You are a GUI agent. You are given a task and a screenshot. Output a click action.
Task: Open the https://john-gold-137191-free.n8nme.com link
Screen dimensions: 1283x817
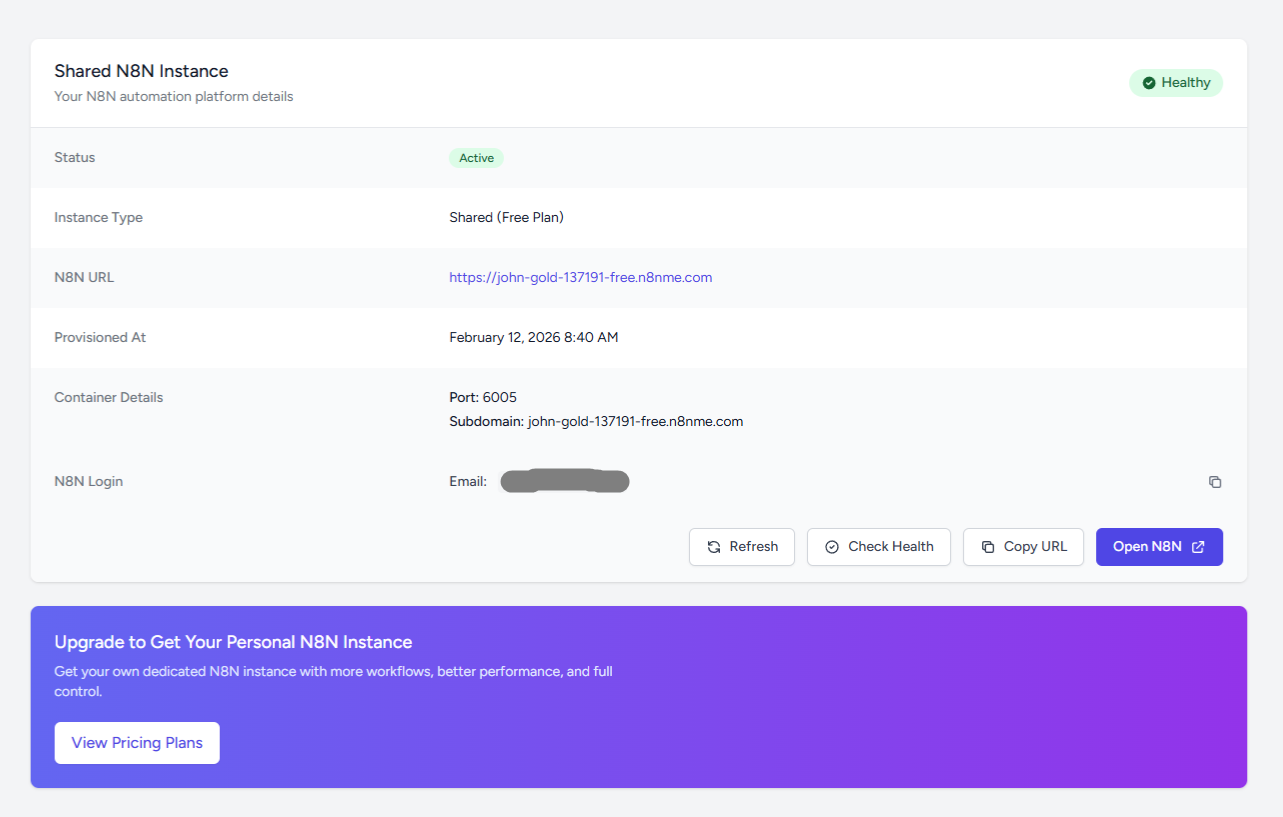(580, 277)
